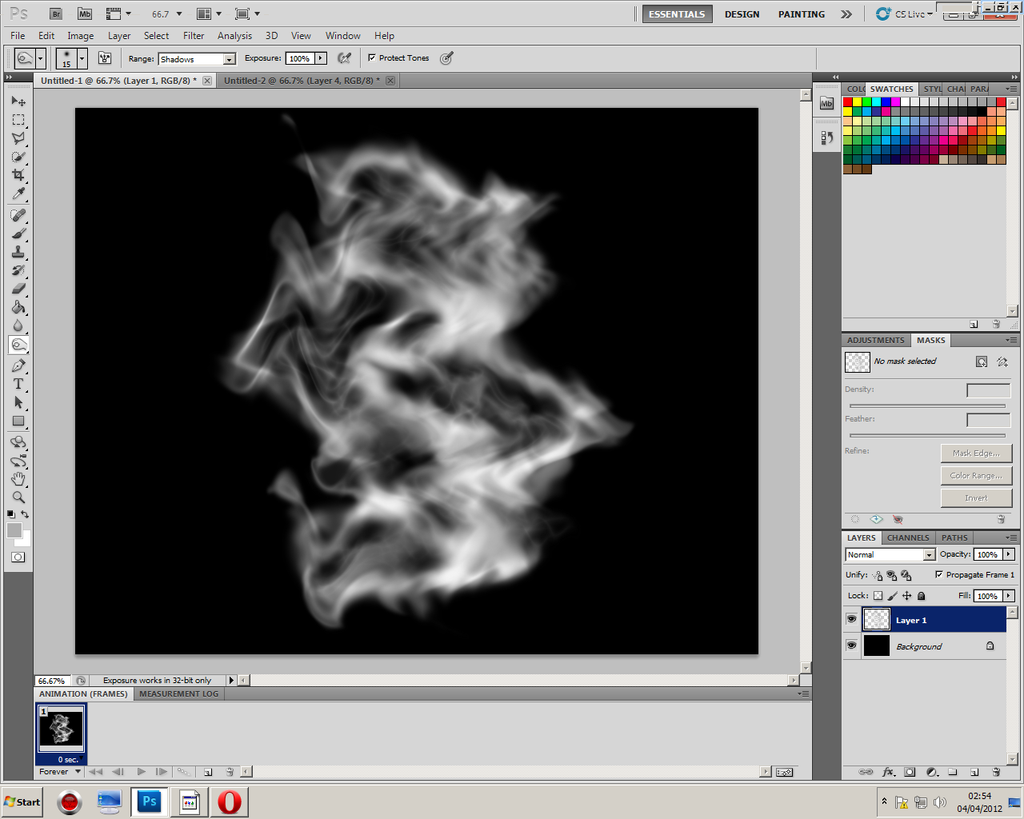Select the Crop tool
Viewport: 1024px width, 819px height.
coord(18,175)
